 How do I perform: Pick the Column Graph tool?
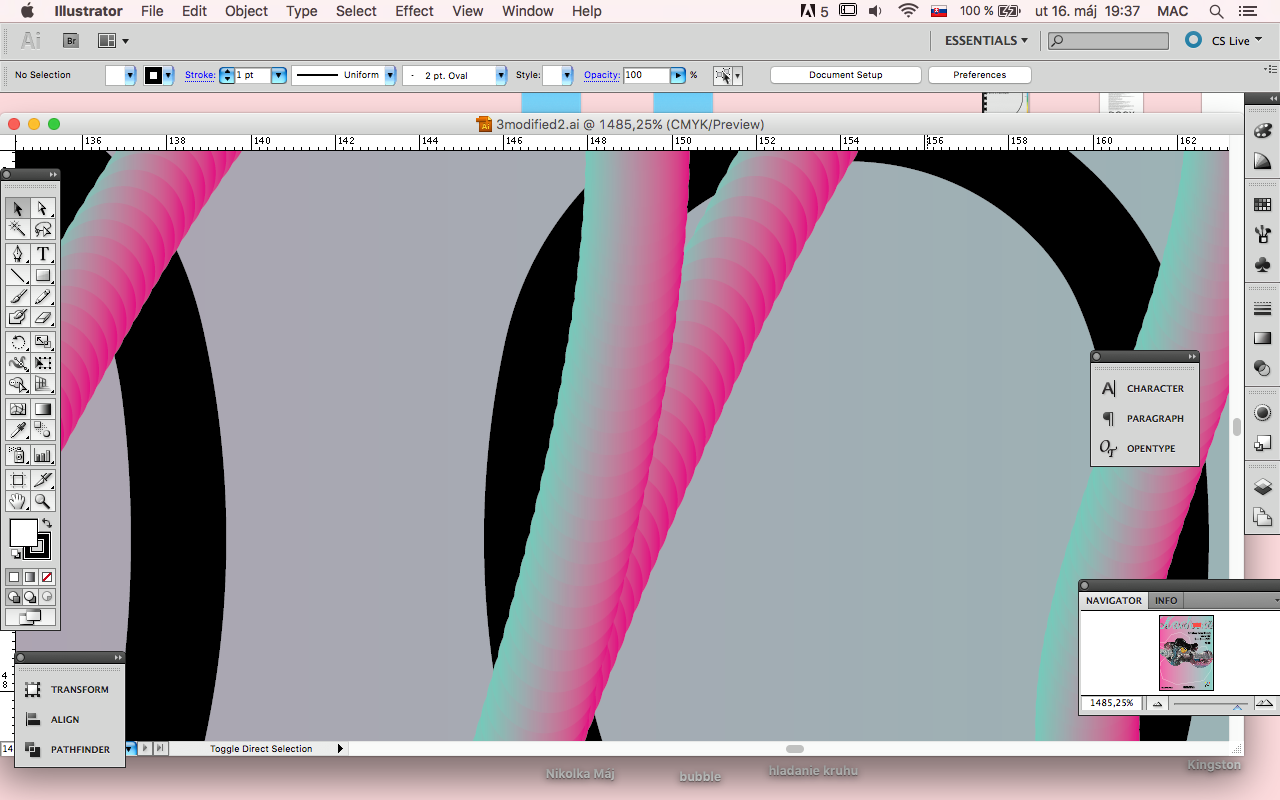(42, 455)
